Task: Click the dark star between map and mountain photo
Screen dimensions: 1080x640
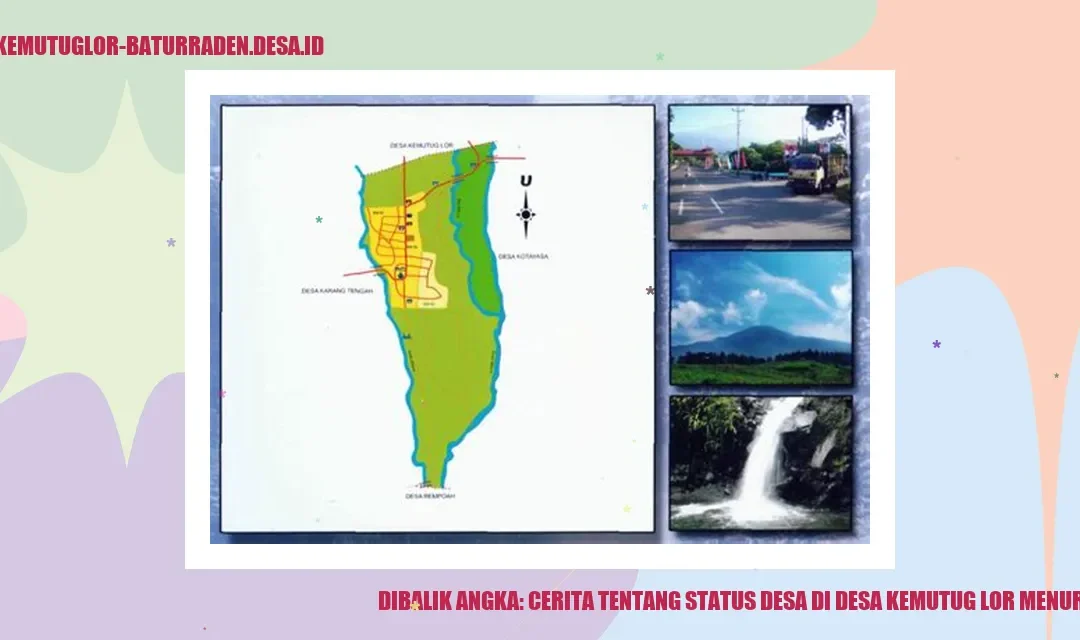Action: pyautogui.click(x=650, y=291)
